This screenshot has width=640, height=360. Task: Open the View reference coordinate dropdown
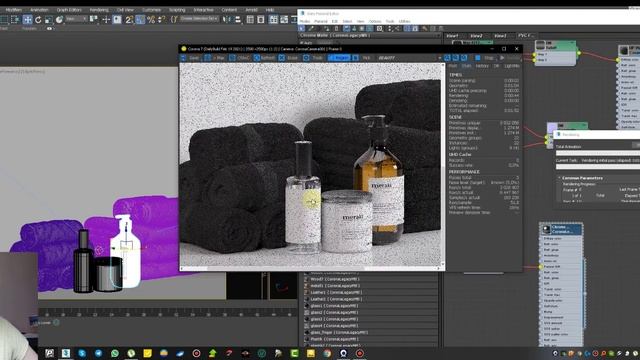76,19
